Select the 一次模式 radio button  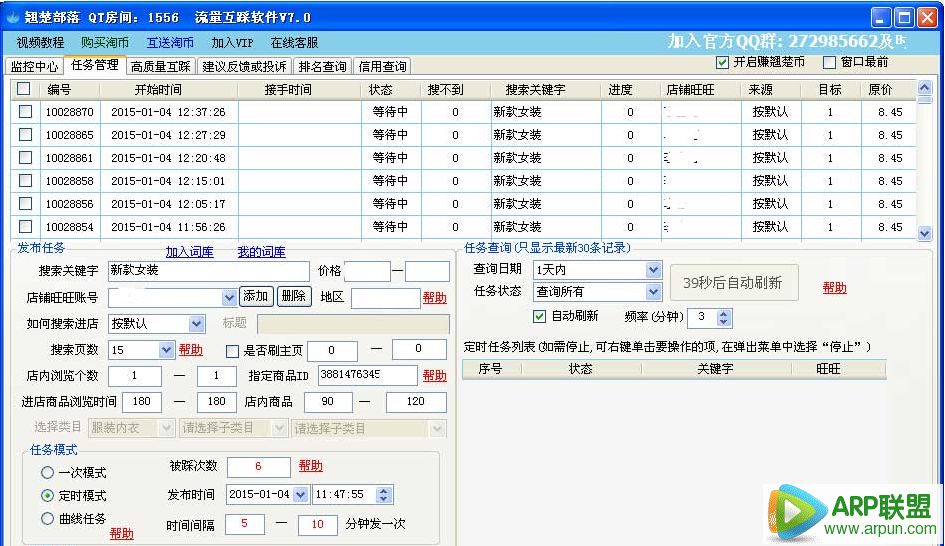[47, 473]
